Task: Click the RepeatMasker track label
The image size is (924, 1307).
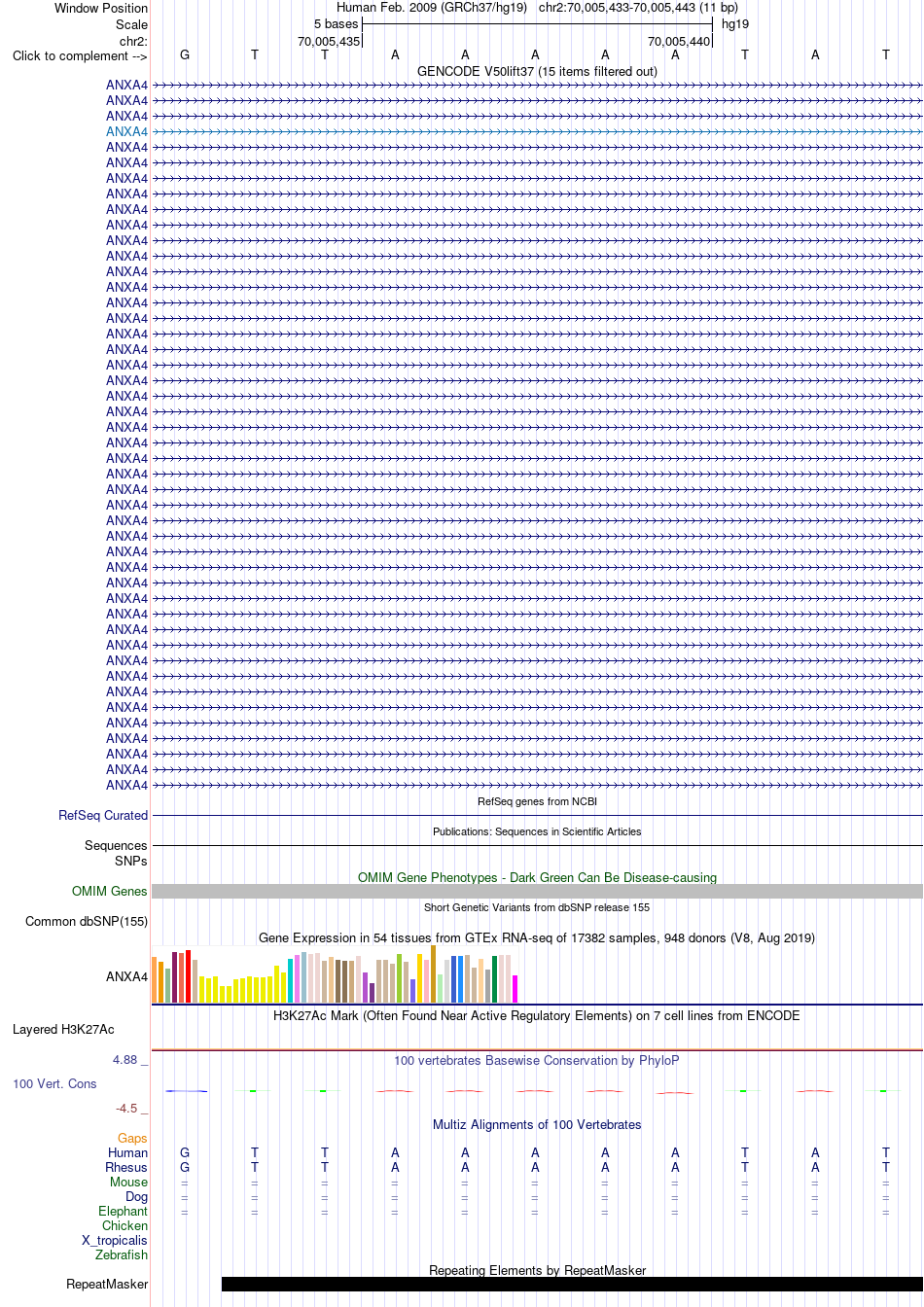Action: pos(107,1284)
